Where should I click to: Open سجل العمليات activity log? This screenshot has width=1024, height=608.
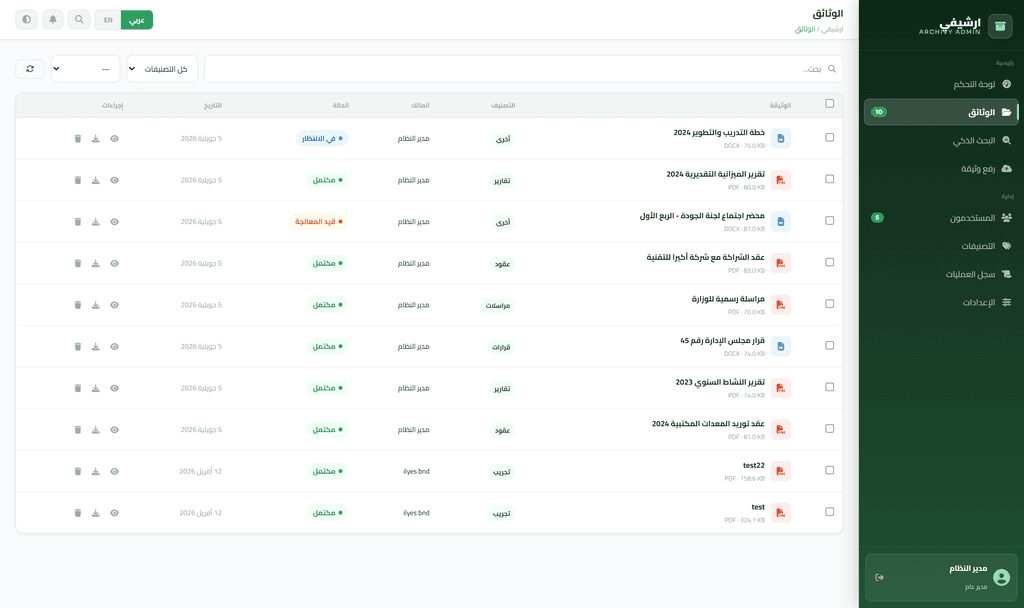940,274
